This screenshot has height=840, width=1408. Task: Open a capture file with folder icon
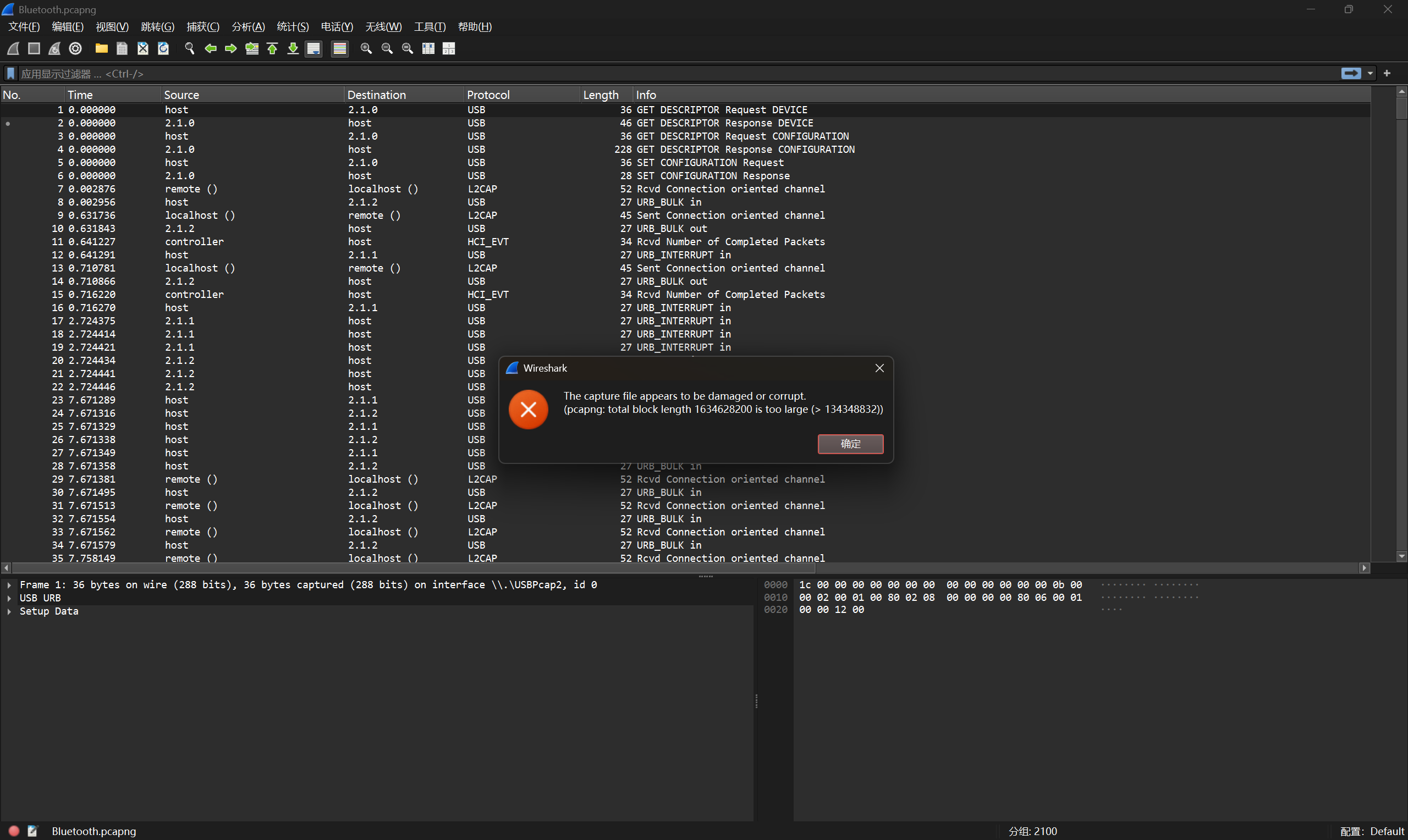point(101,49)
